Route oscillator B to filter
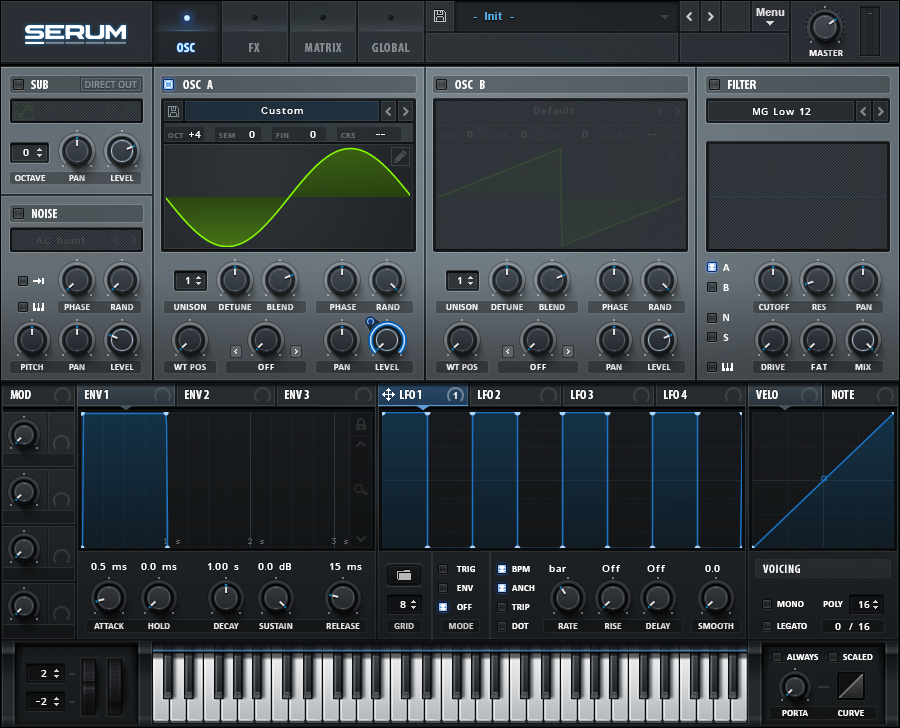This screenshot has width=900, height=728. [712, 287]
